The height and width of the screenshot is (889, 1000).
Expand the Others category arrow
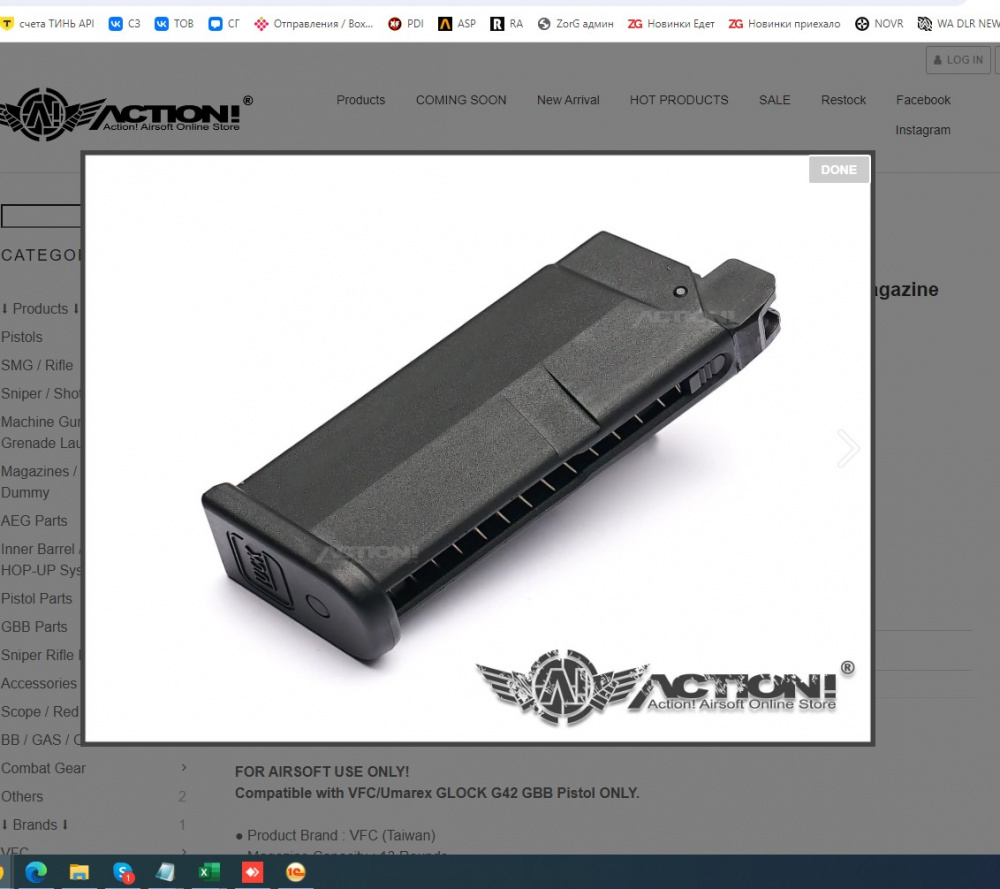(182, 797)
